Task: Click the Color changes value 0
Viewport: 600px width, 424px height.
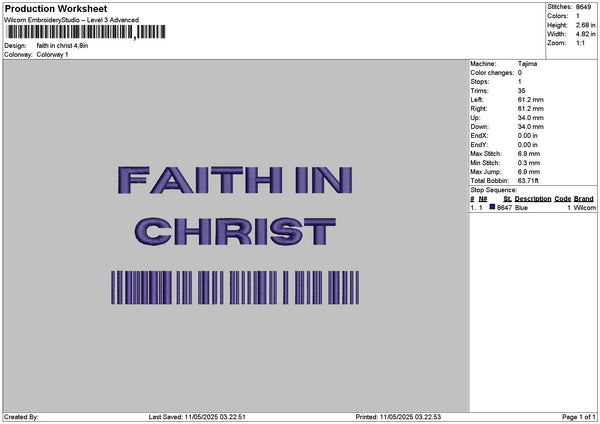Action: (x=520, y=73)
